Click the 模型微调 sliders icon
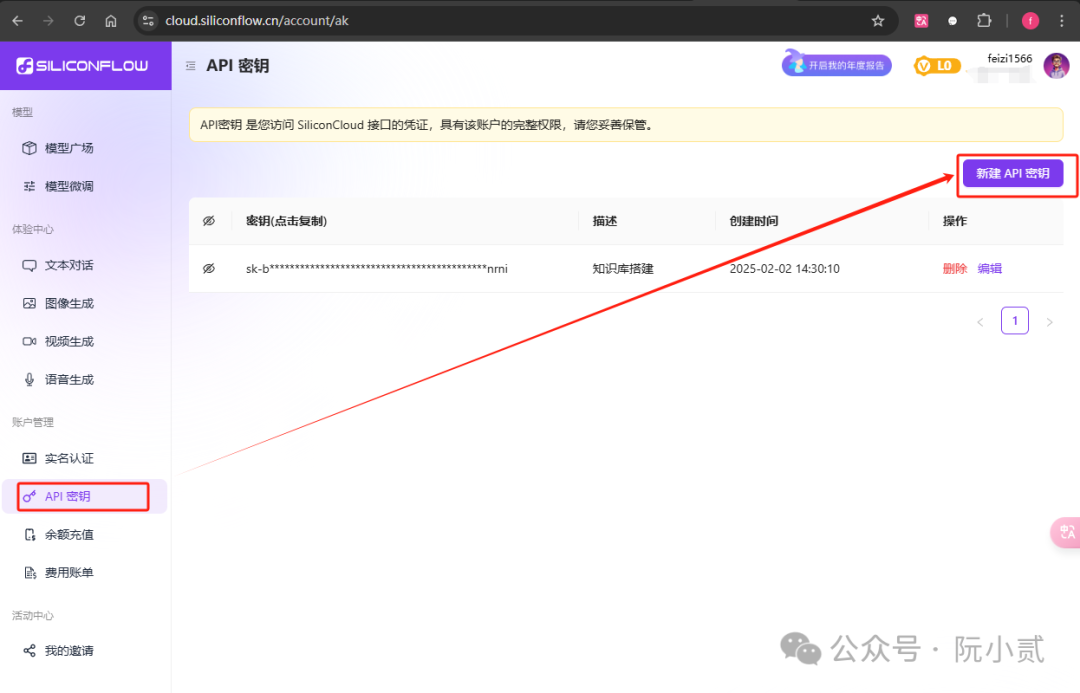This screenshot has height=693, width=1080. pyautogui.click(x=29, y=186)
